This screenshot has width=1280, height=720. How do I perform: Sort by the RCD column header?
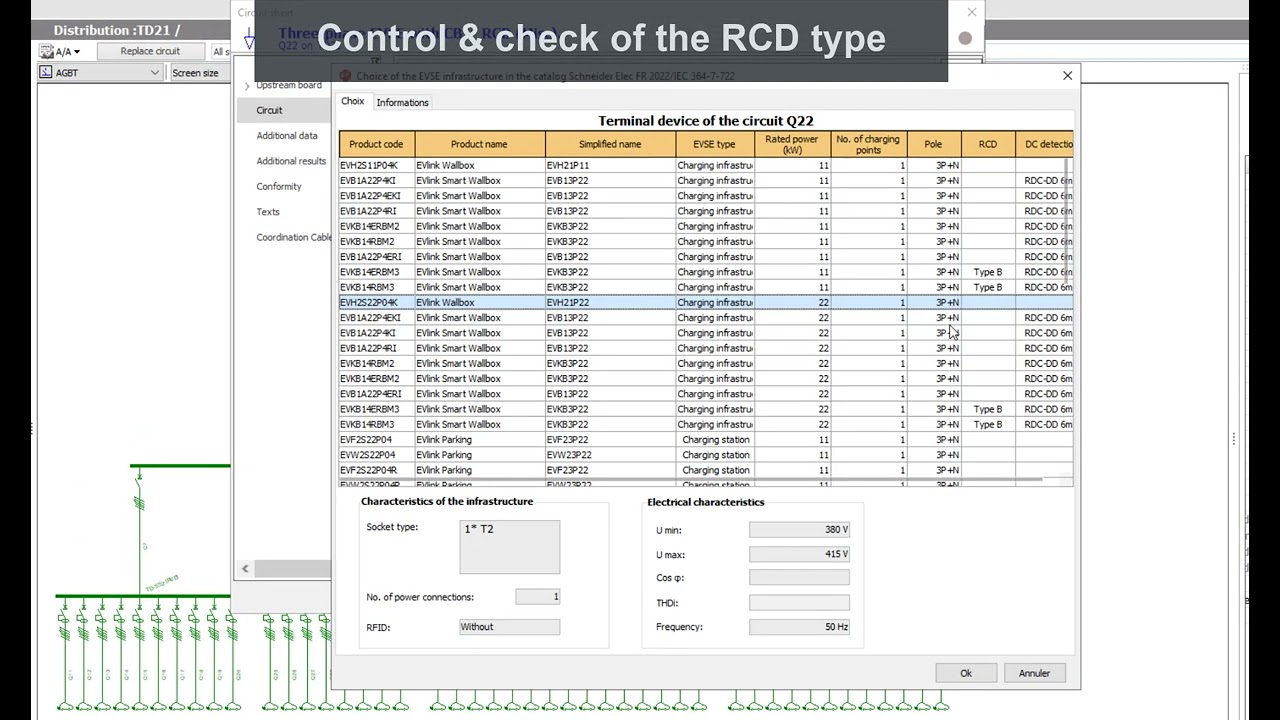[987, 144]
